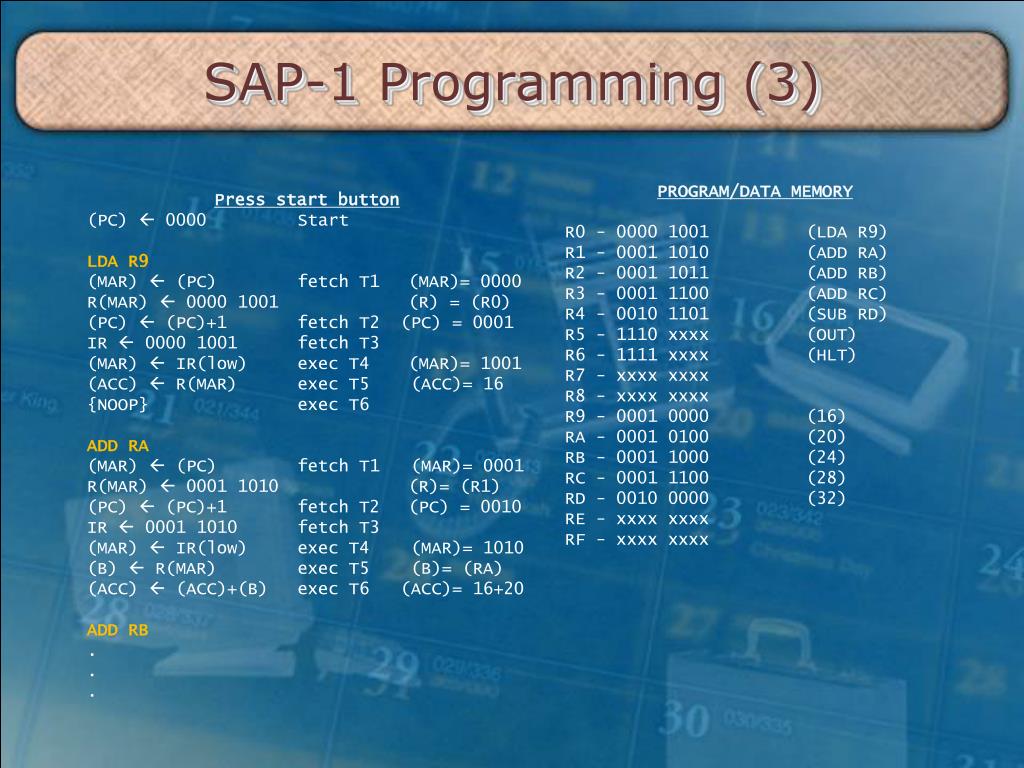Click the "(PC) = 0010" value
Viewport: 1024px width, 768px height.
(466, 507)
